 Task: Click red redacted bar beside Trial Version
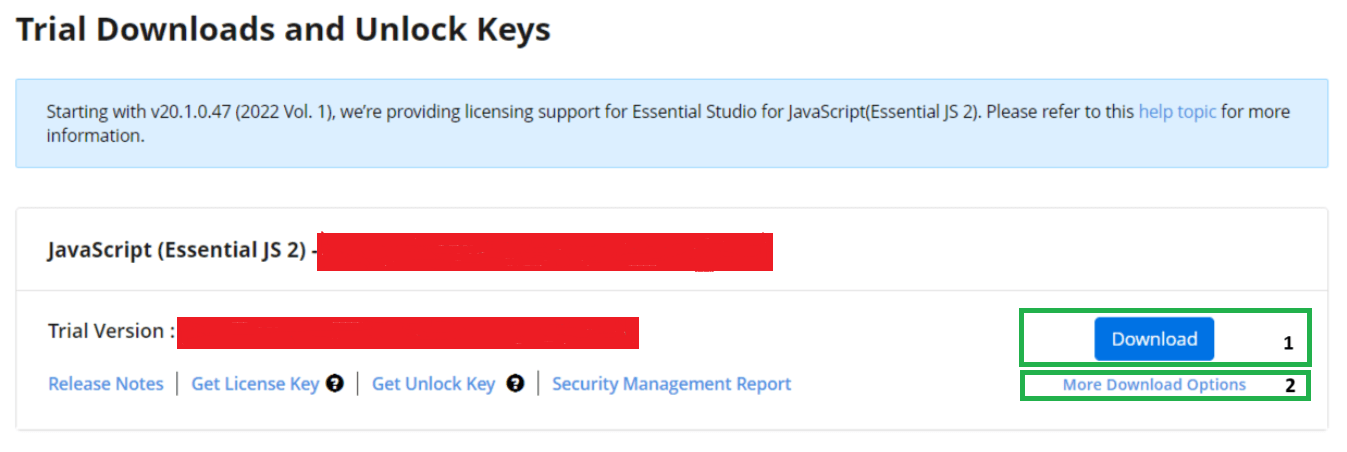pyautogui.click(x=408, y=333)
